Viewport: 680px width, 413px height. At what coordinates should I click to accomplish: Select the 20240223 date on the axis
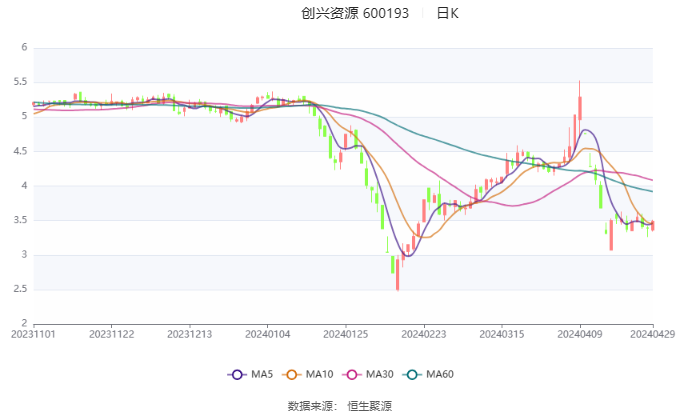tap(424, 334)
